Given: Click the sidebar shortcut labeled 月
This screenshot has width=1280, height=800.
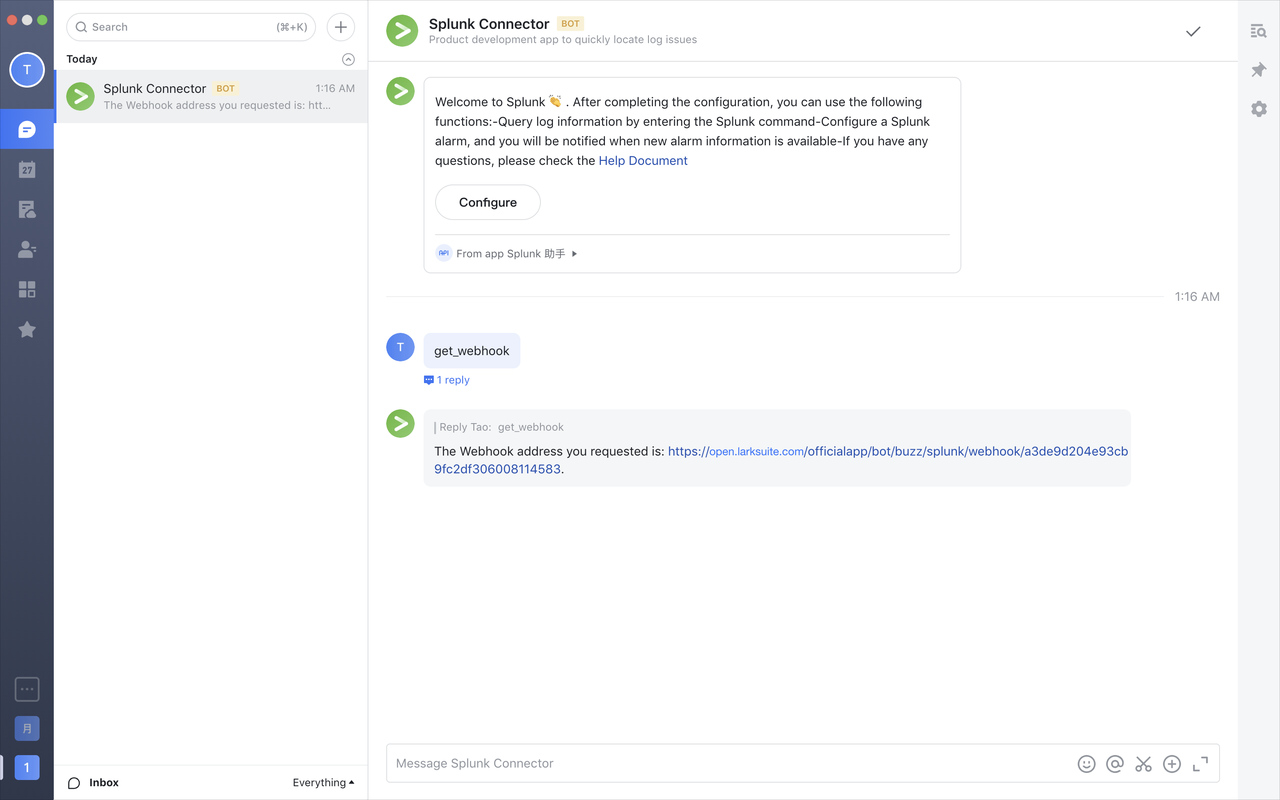Looking at the screenshot, I should tap(27, 728).
